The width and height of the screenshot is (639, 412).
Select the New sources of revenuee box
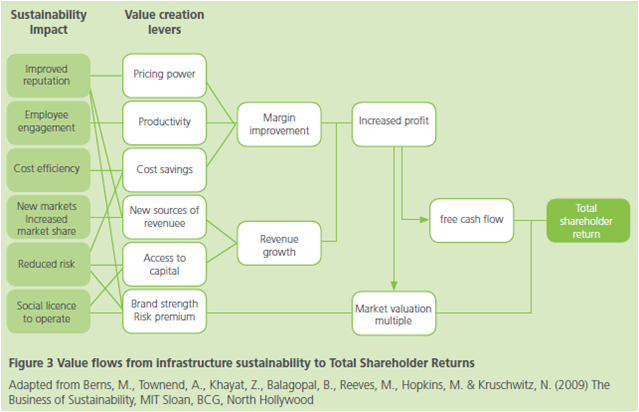(164, 215)
